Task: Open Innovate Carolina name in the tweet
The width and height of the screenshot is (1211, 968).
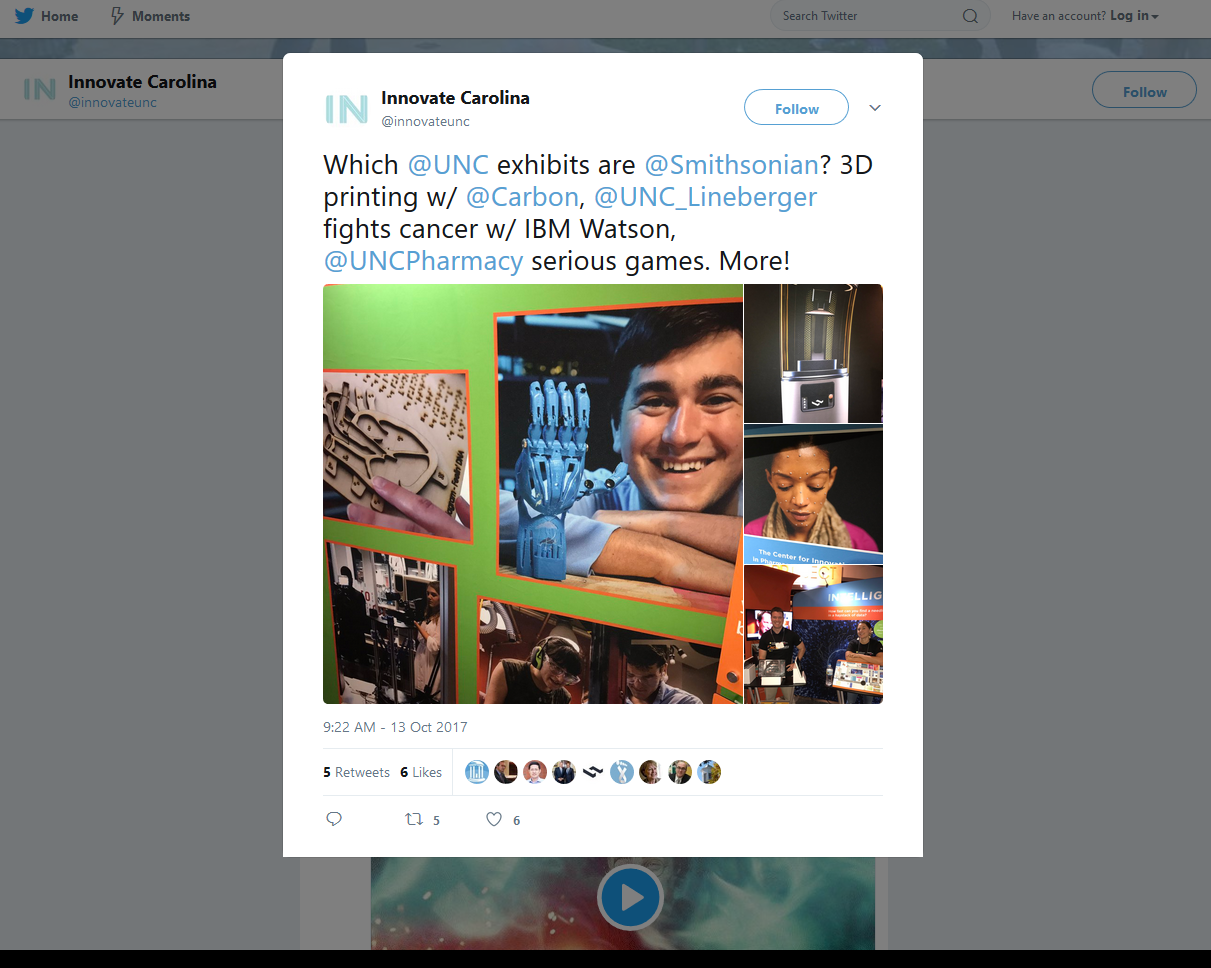Action: (455, 98)
